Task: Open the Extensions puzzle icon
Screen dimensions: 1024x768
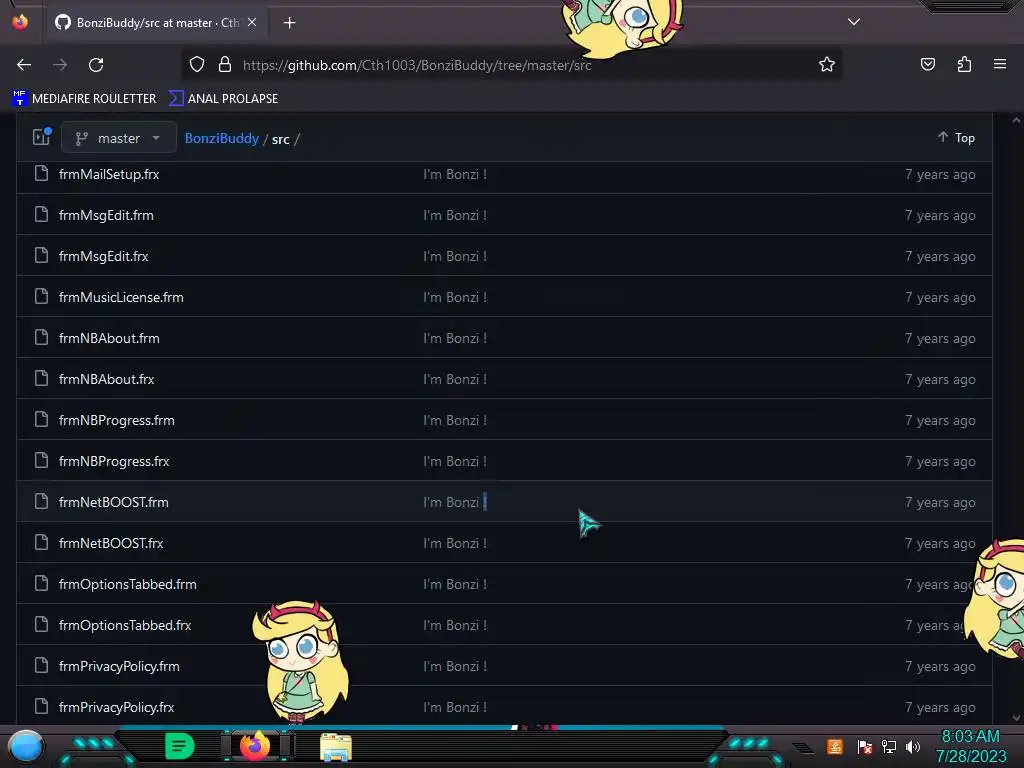Action: pyautogui.click(x=964, y=65)
